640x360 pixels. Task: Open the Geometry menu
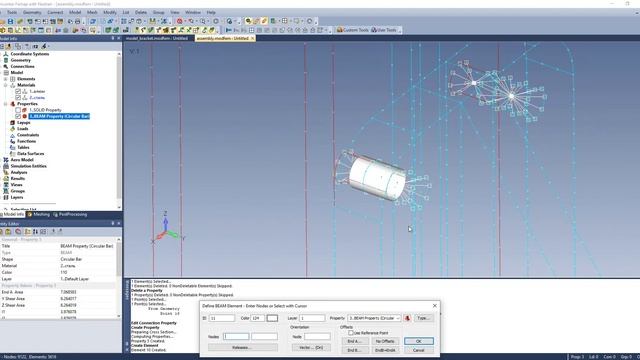tap(32, 13)
